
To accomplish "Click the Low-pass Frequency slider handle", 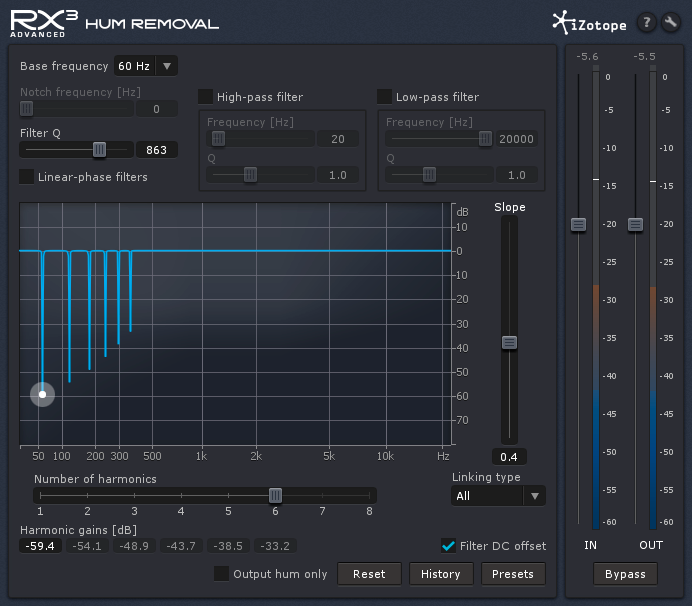I will click(485, 139).
